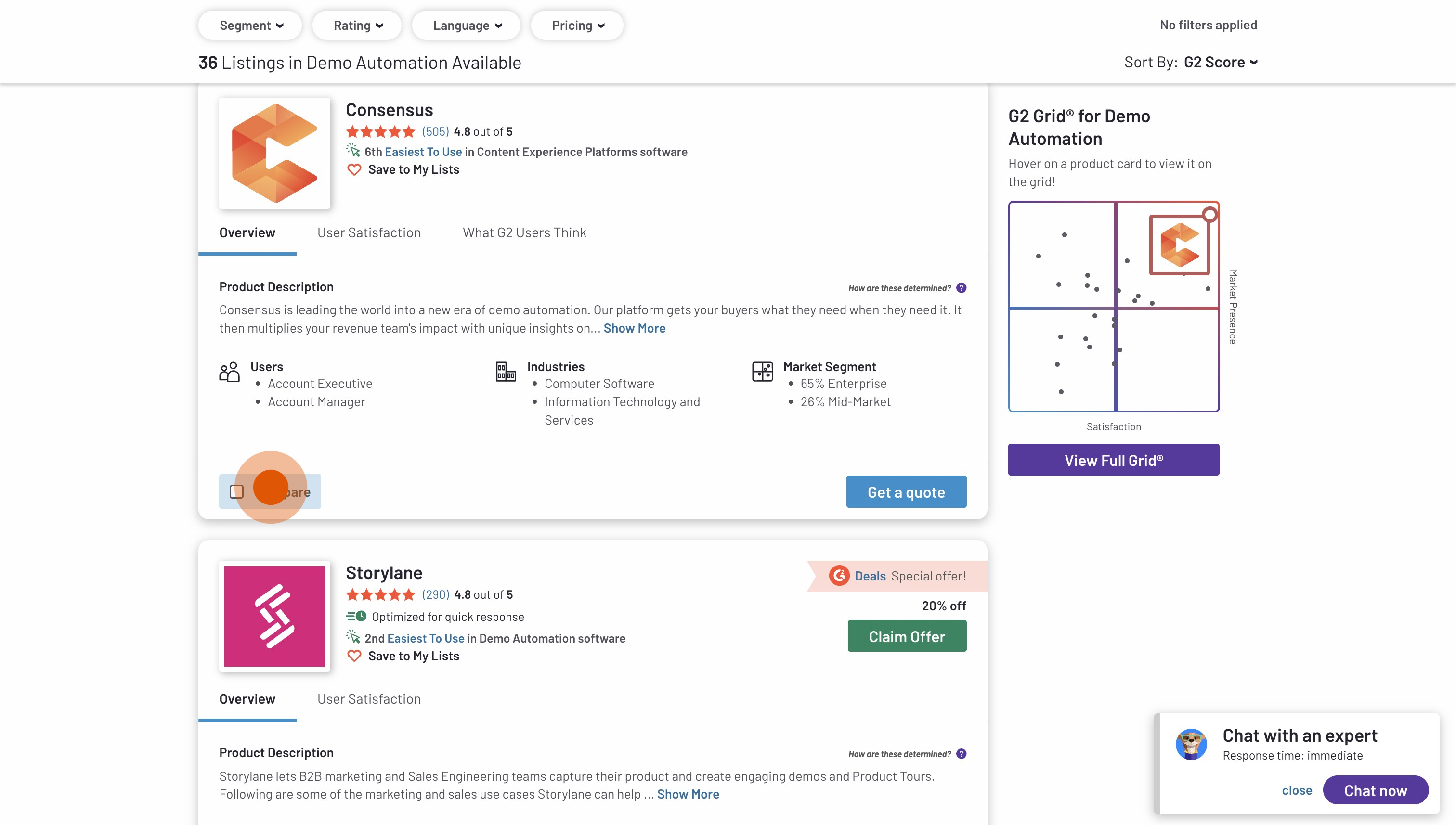This screenshot has width=1456, height=825.
Task: Open What G2 Users Think tab
Action: coord(524,233)
